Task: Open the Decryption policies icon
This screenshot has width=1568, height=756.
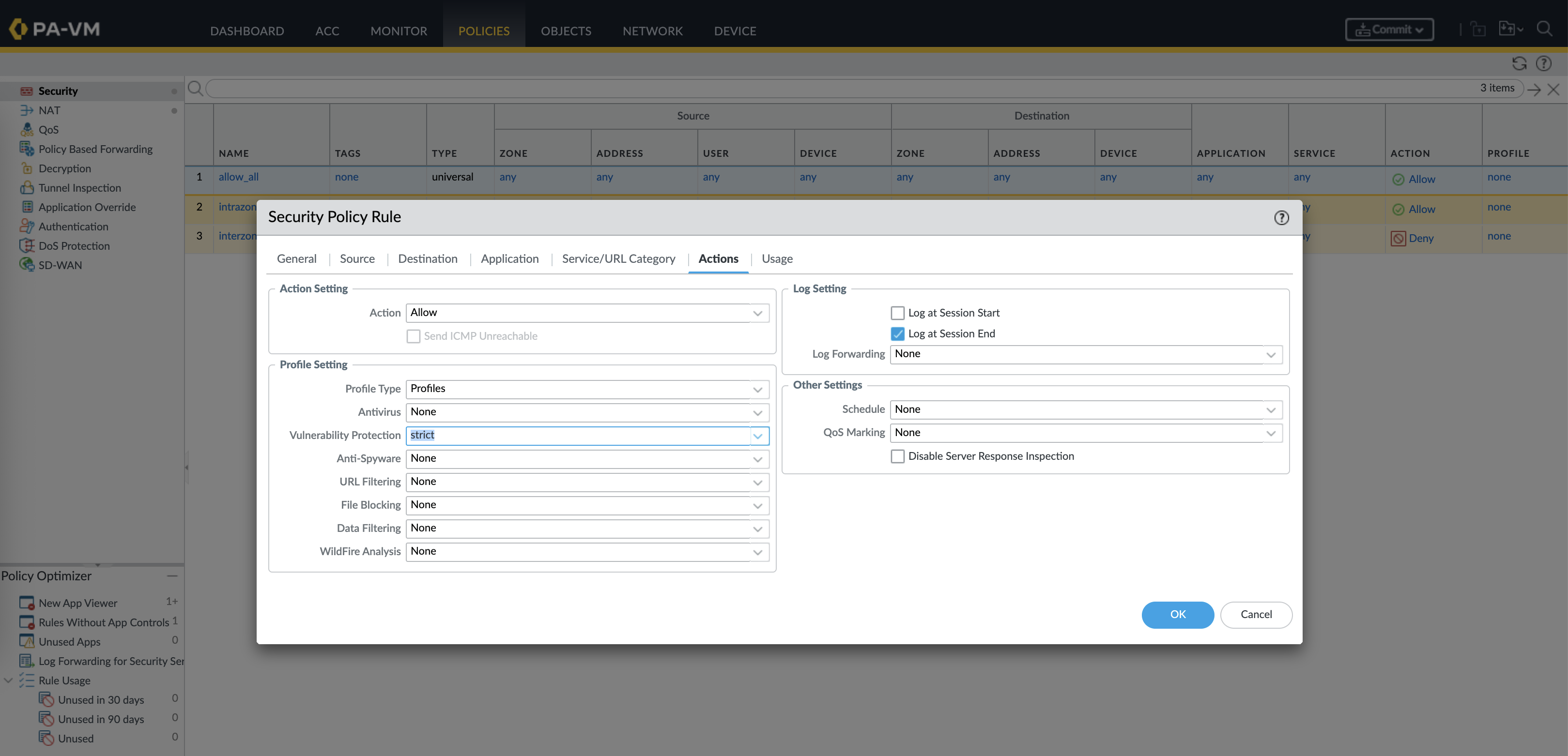Action: click(27, 168)
